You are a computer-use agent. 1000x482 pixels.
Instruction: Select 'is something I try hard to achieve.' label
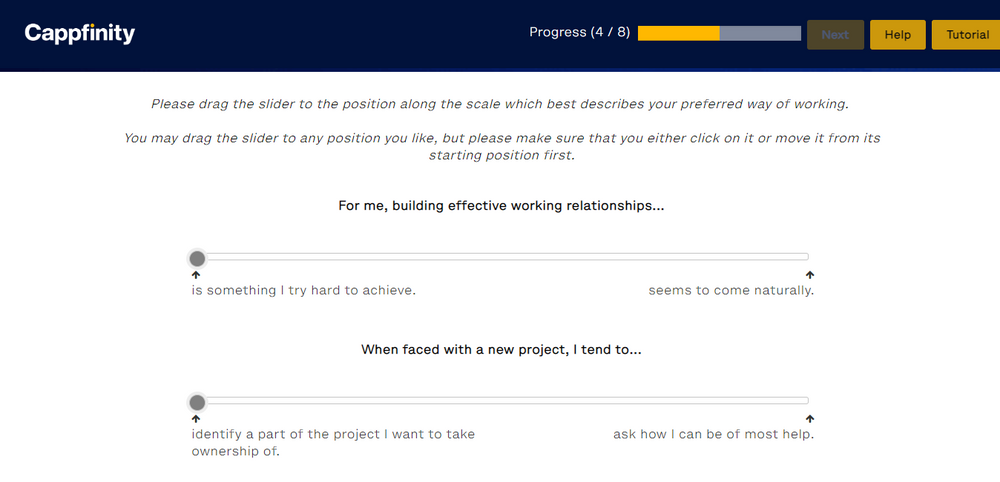(304, 291)
